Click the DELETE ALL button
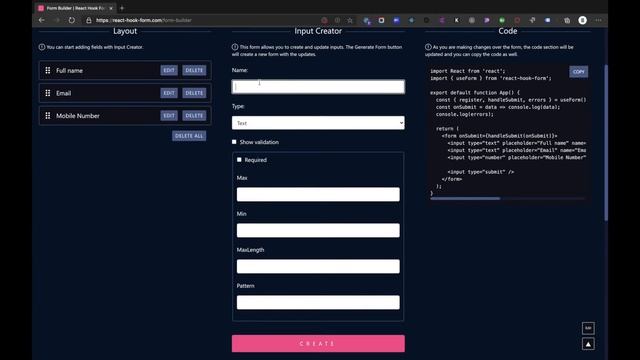Image resolution: width=640 pixels, height=360 pixels. point(189,136)
